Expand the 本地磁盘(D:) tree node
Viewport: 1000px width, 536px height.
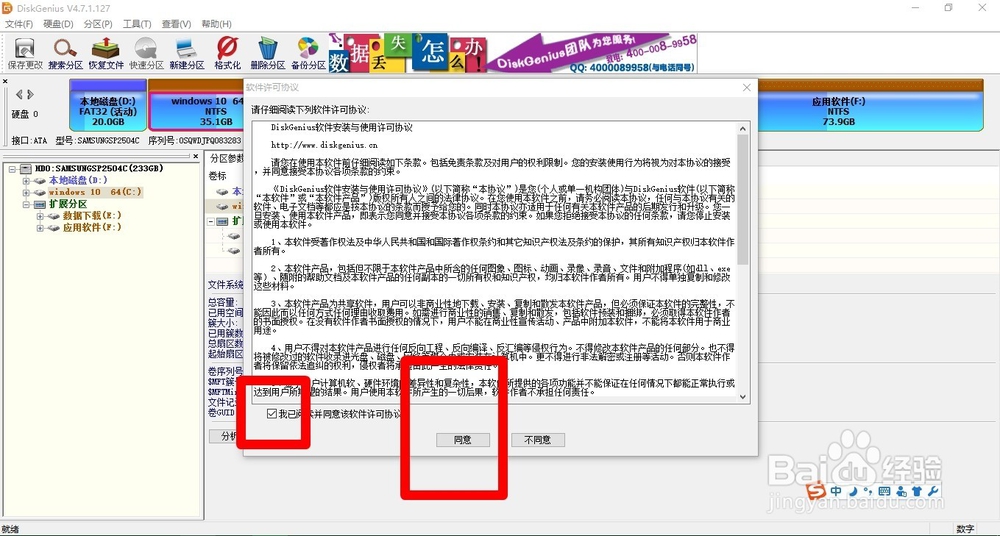26,181
